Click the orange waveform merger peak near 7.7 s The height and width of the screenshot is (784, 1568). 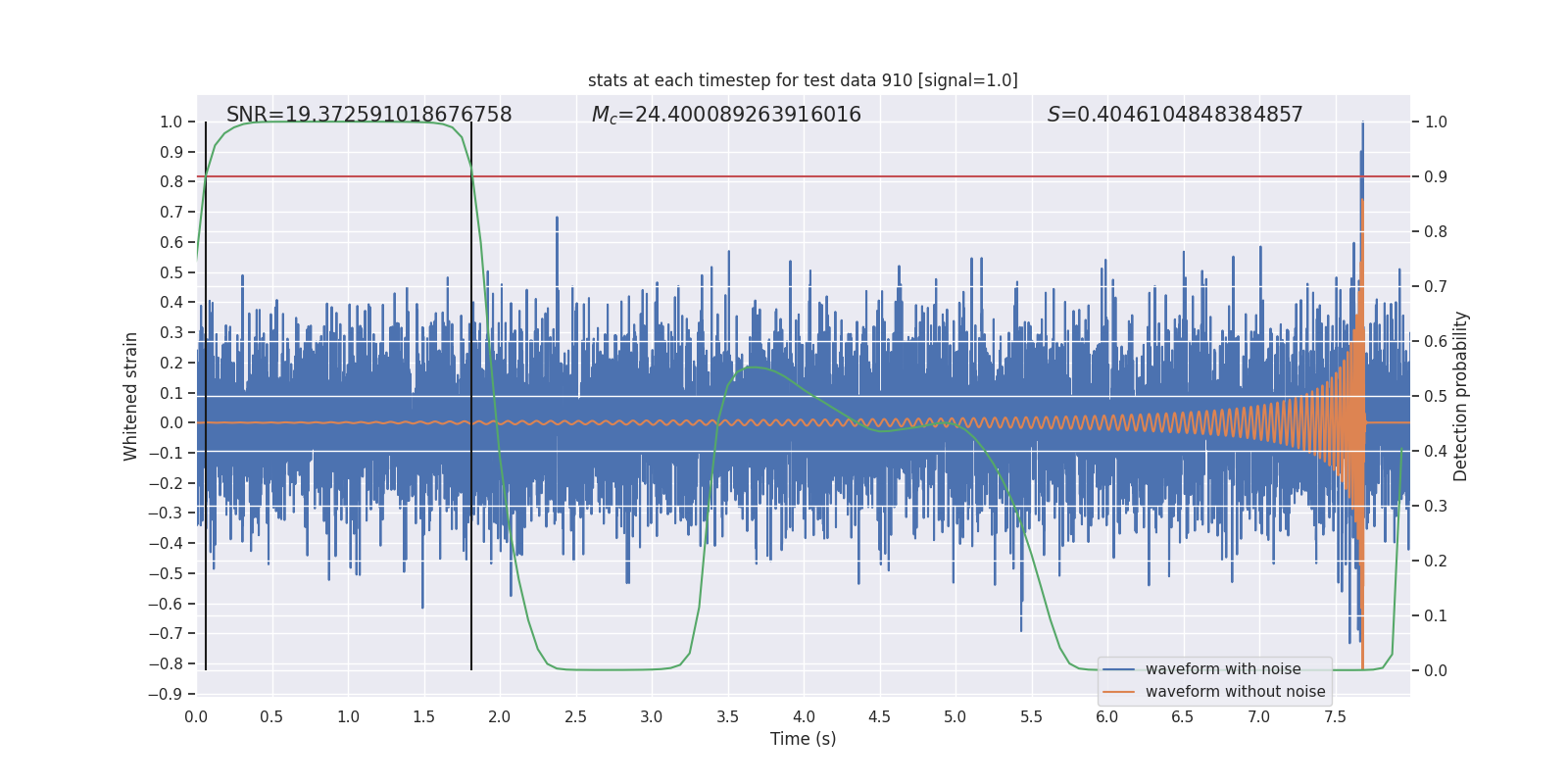point(1362,201)
